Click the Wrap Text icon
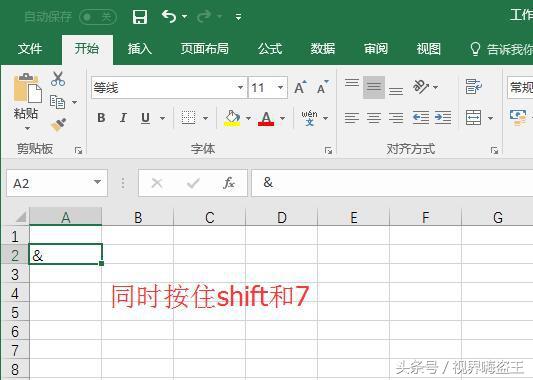 (474, 87)
